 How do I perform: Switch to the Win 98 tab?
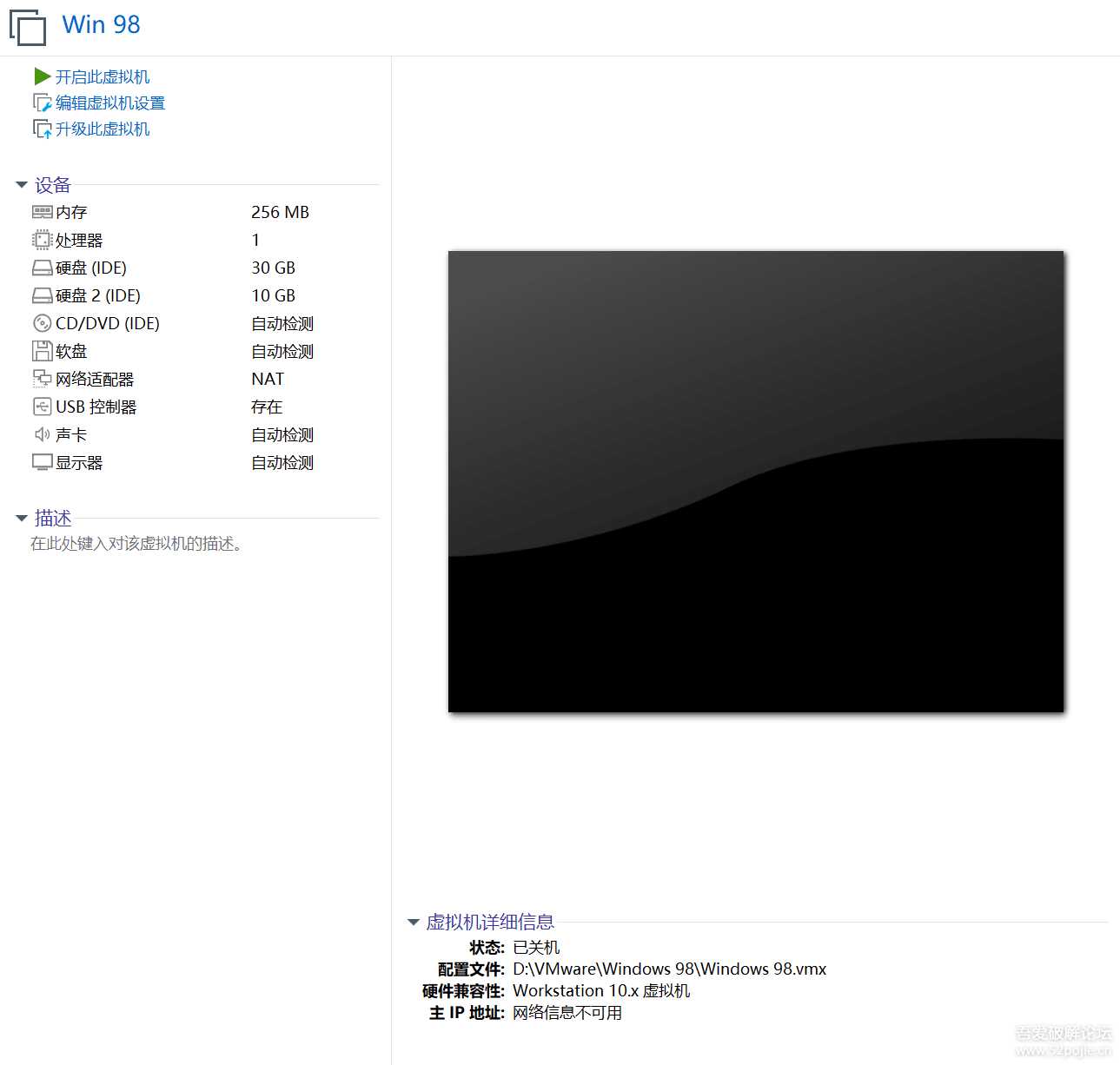tap(100, 24)
